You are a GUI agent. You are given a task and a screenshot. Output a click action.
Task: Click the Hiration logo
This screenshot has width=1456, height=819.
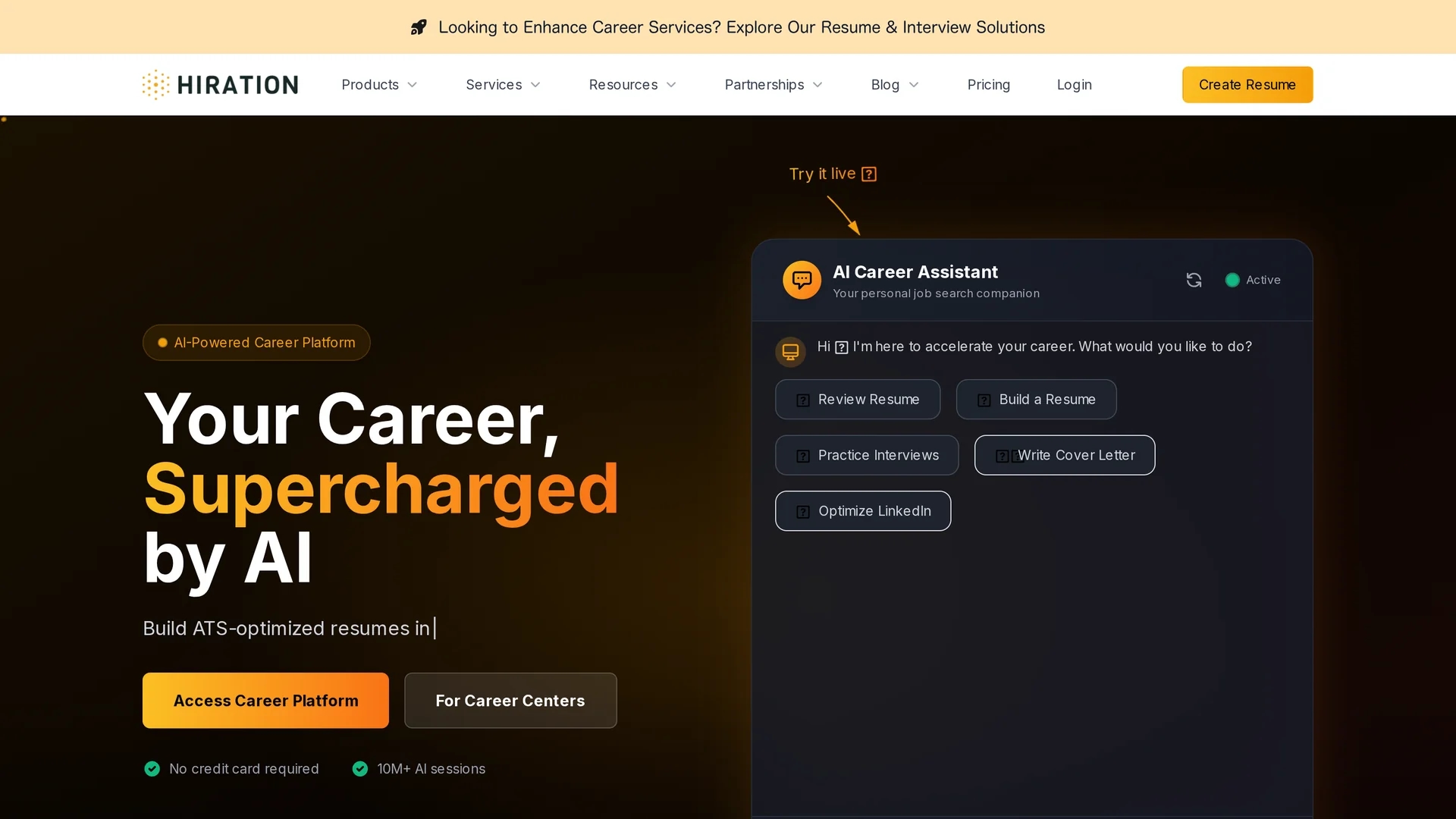point(220,85)
